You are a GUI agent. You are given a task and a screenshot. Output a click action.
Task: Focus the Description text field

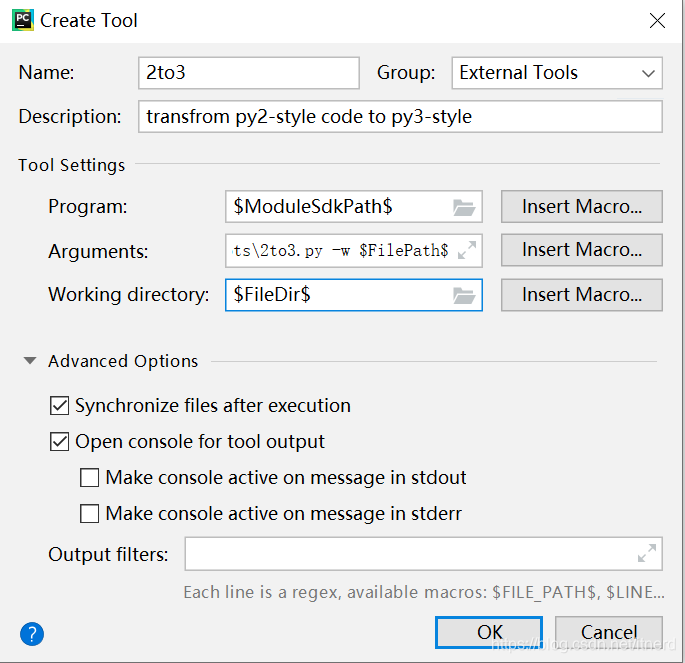pyautogui.click(x=400, y=117)
